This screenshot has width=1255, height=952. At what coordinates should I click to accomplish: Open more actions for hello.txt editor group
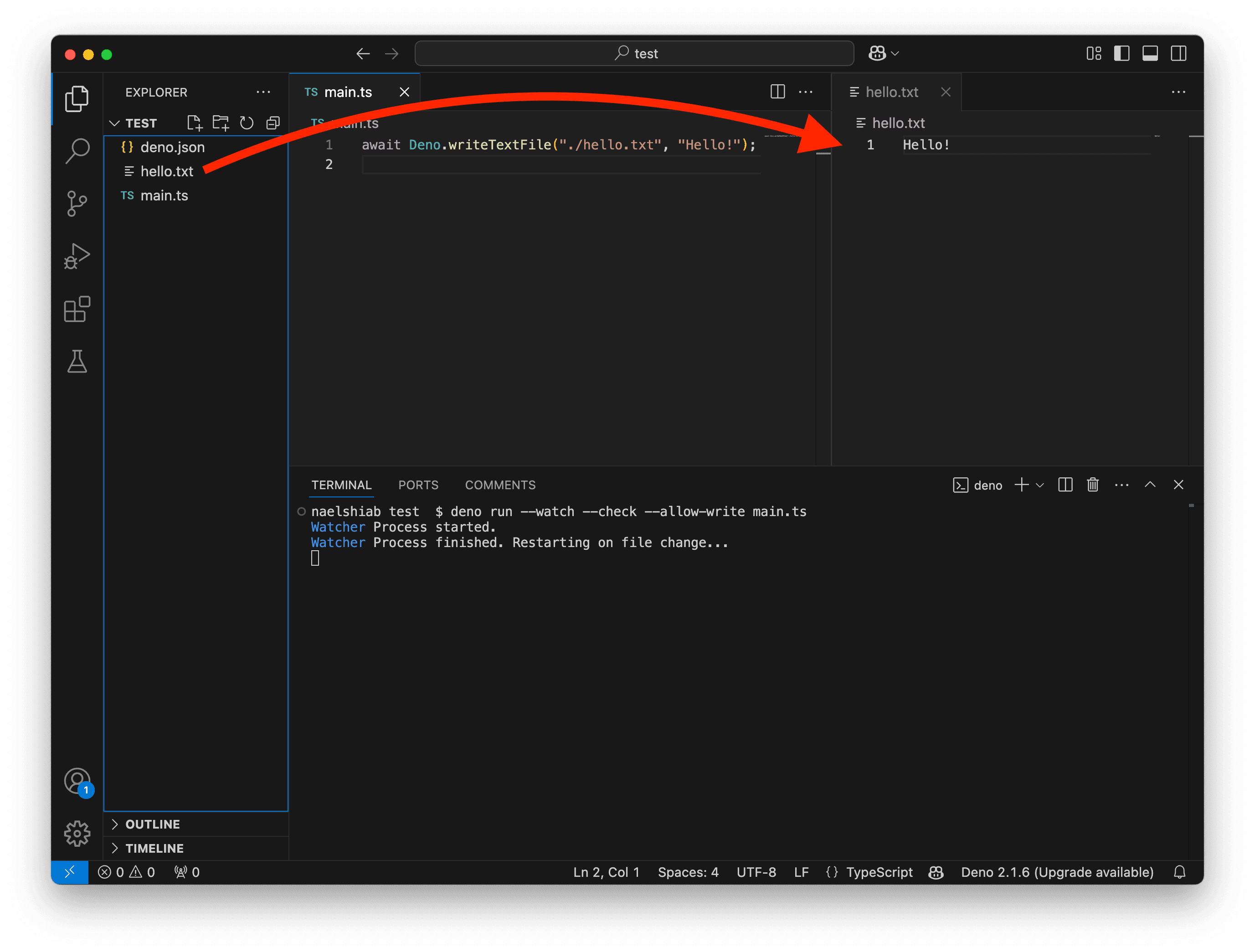click(x=1178, y=92)
